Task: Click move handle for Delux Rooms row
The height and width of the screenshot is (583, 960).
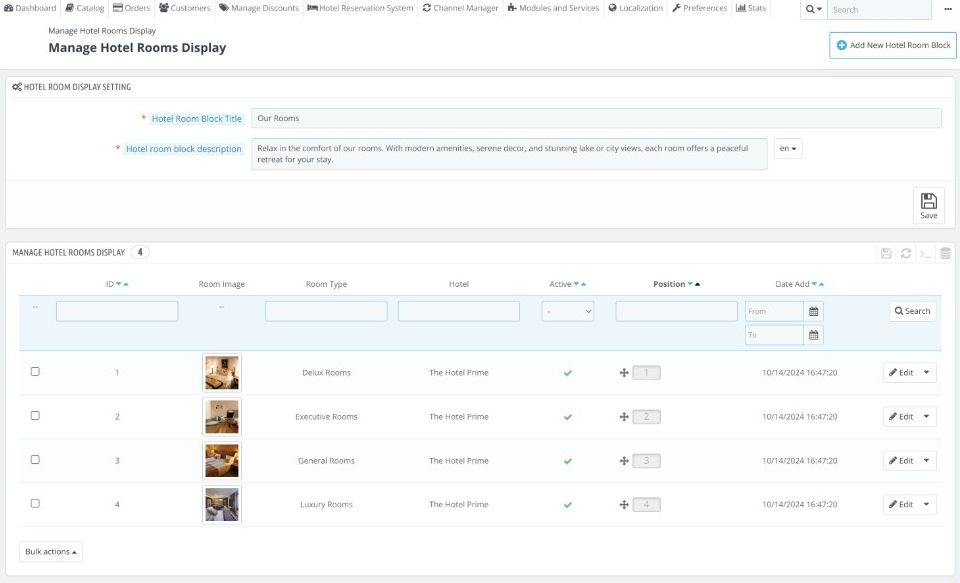Action: [x=624, y=373]
